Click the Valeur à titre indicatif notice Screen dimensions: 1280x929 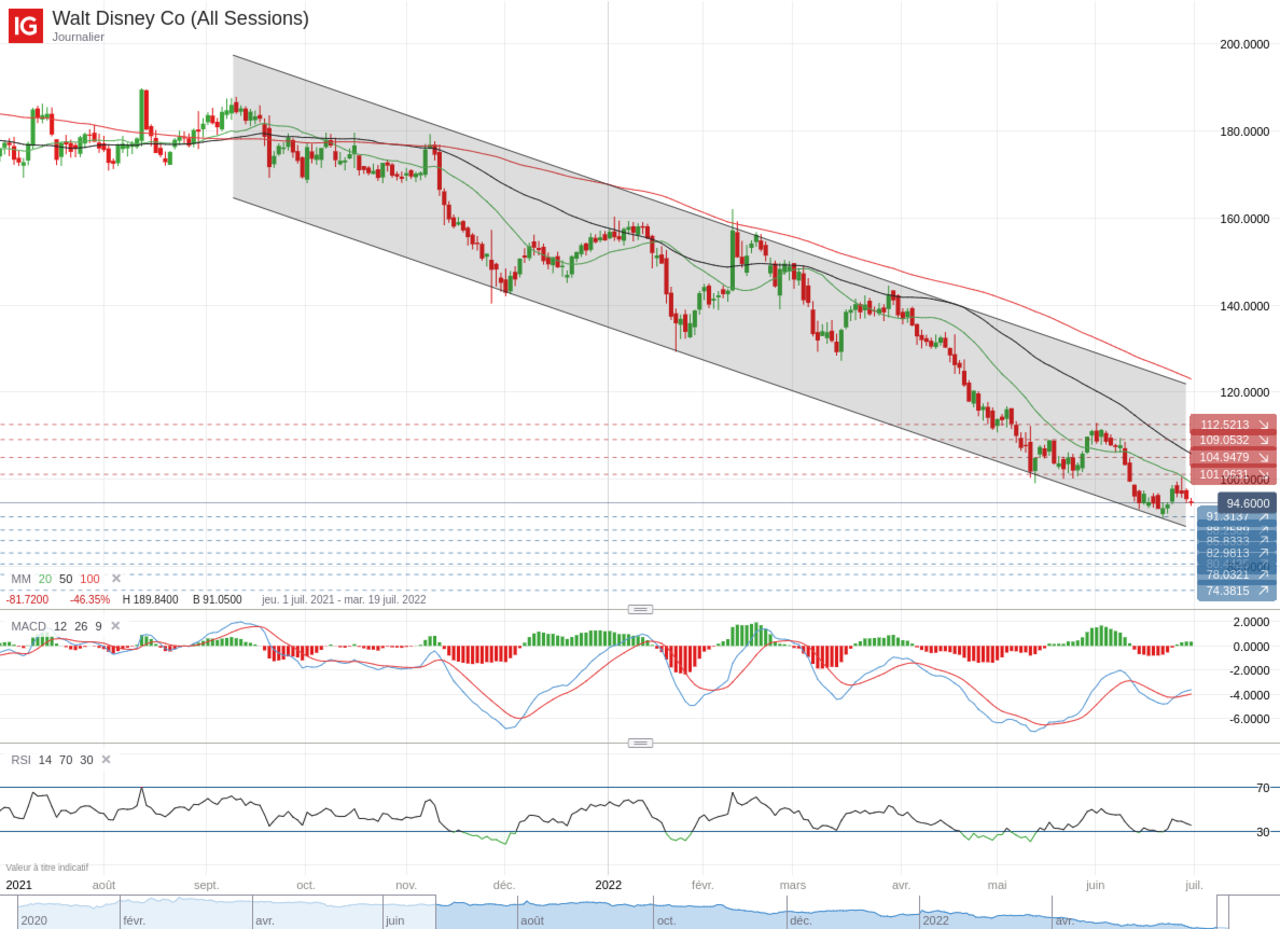(x=47, y=868)
